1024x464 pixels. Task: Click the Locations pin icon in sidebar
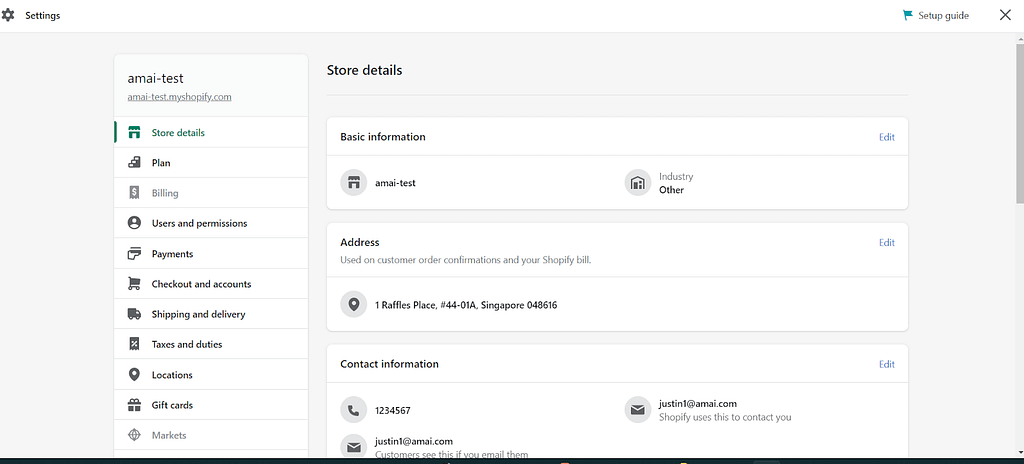tap(134, 374)
